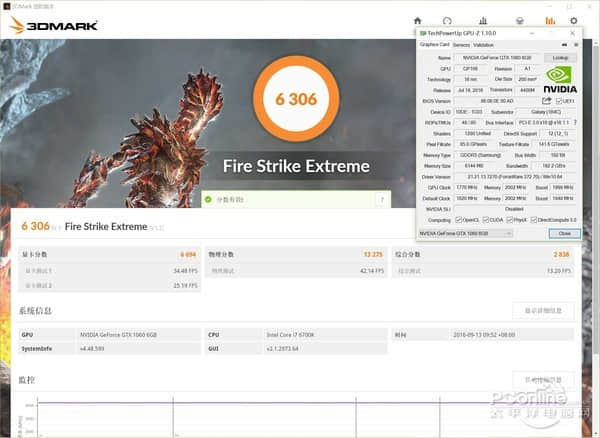
Task: Click the question mark on the score validity bar
Action: pos(382,200)
